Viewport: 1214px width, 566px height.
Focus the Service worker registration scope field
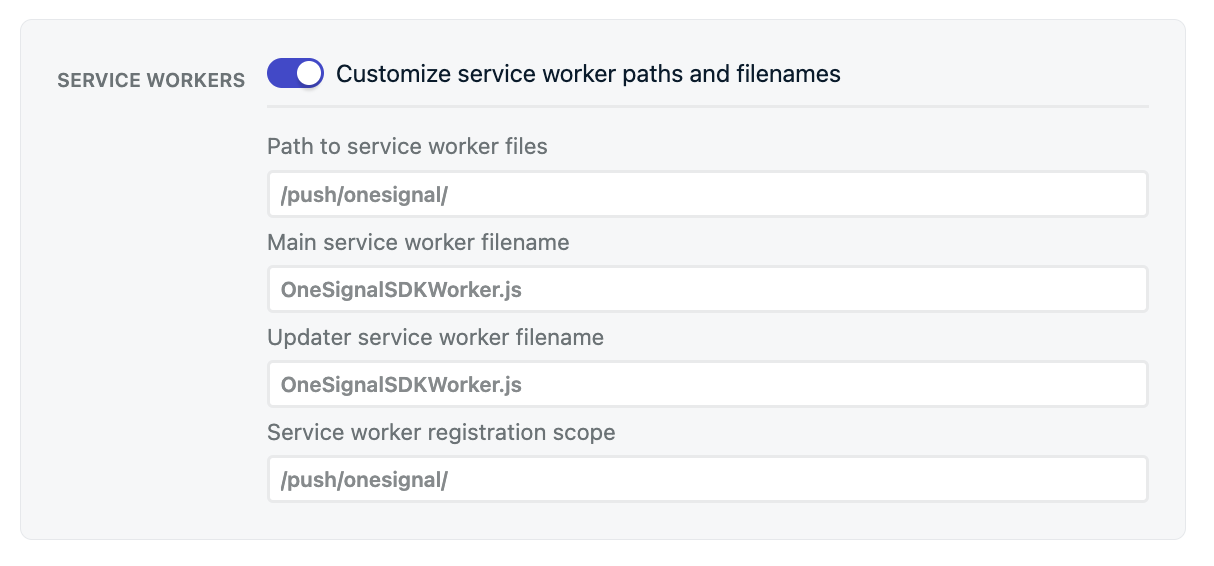[x=707, y=479]
